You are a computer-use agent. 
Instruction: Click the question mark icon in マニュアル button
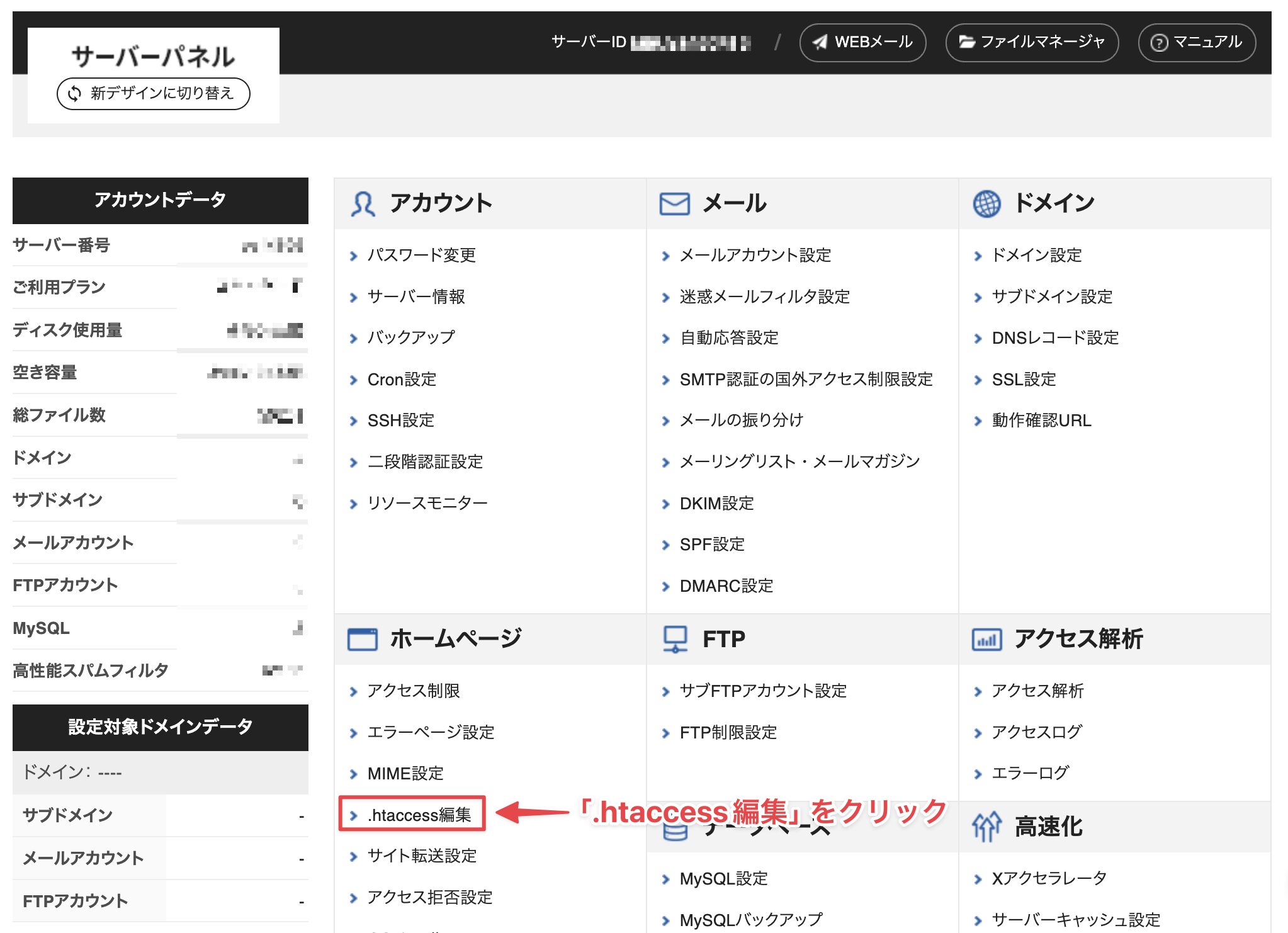pyautogui.click(x=1159, y=43)
